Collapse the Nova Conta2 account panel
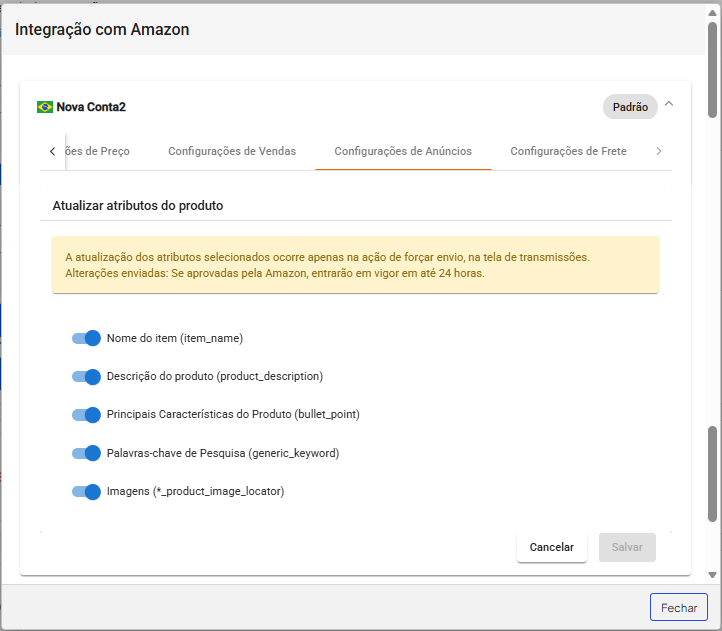The height and width of the screenshot is (631, 722). [x=669, y=104]
